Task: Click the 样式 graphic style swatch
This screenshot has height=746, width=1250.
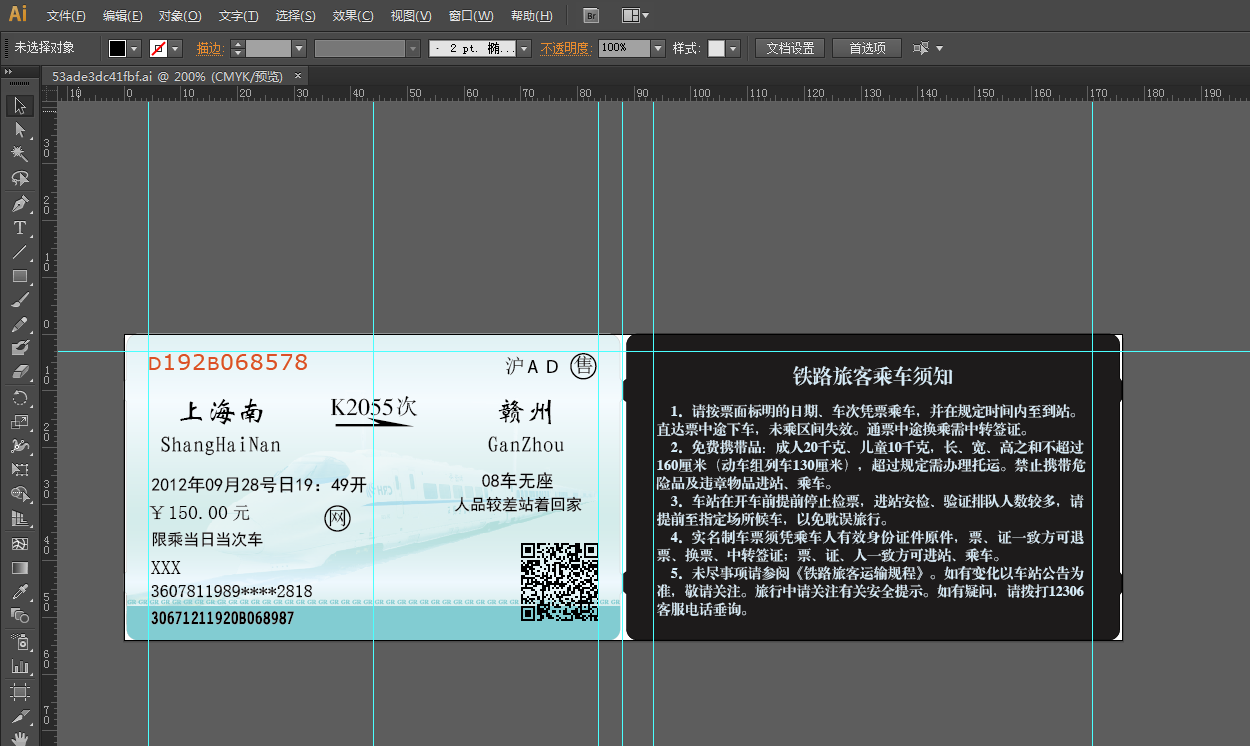Action: click(716, 48)
